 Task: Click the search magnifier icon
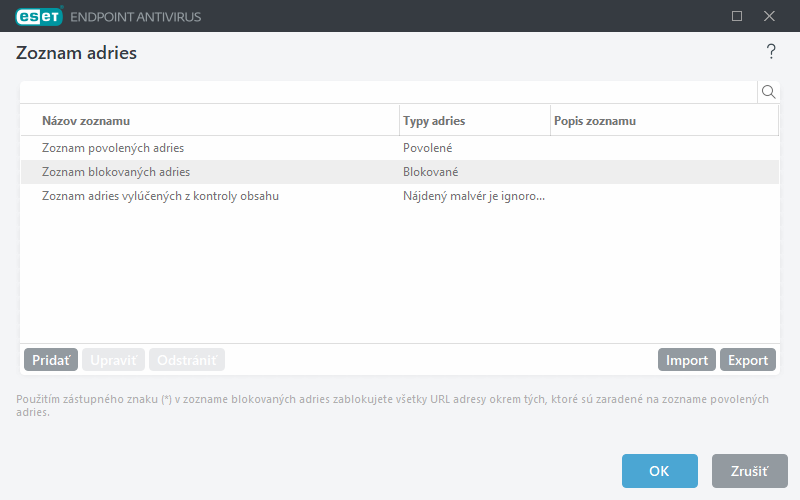pyautogui.click(x=769, y=92)
